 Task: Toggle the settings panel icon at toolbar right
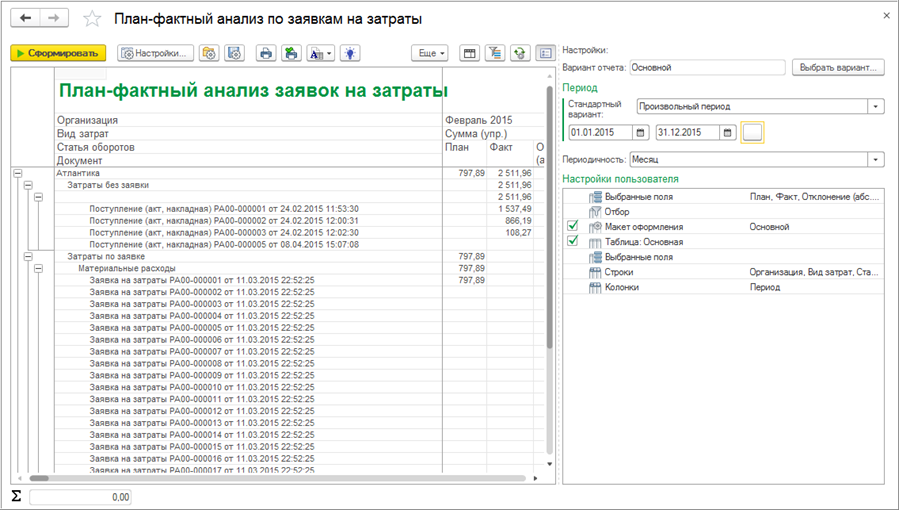[545, 53]
